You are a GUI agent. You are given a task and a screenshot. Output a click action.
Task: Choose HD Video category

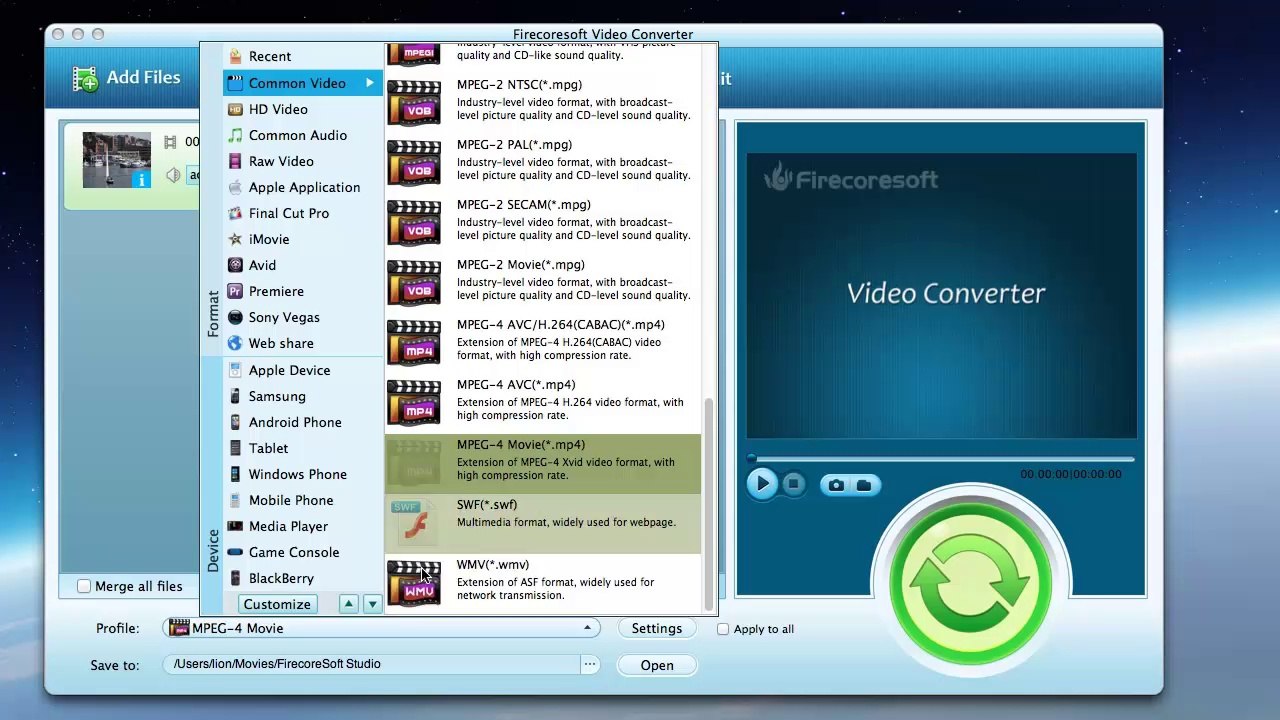(303, 109)
